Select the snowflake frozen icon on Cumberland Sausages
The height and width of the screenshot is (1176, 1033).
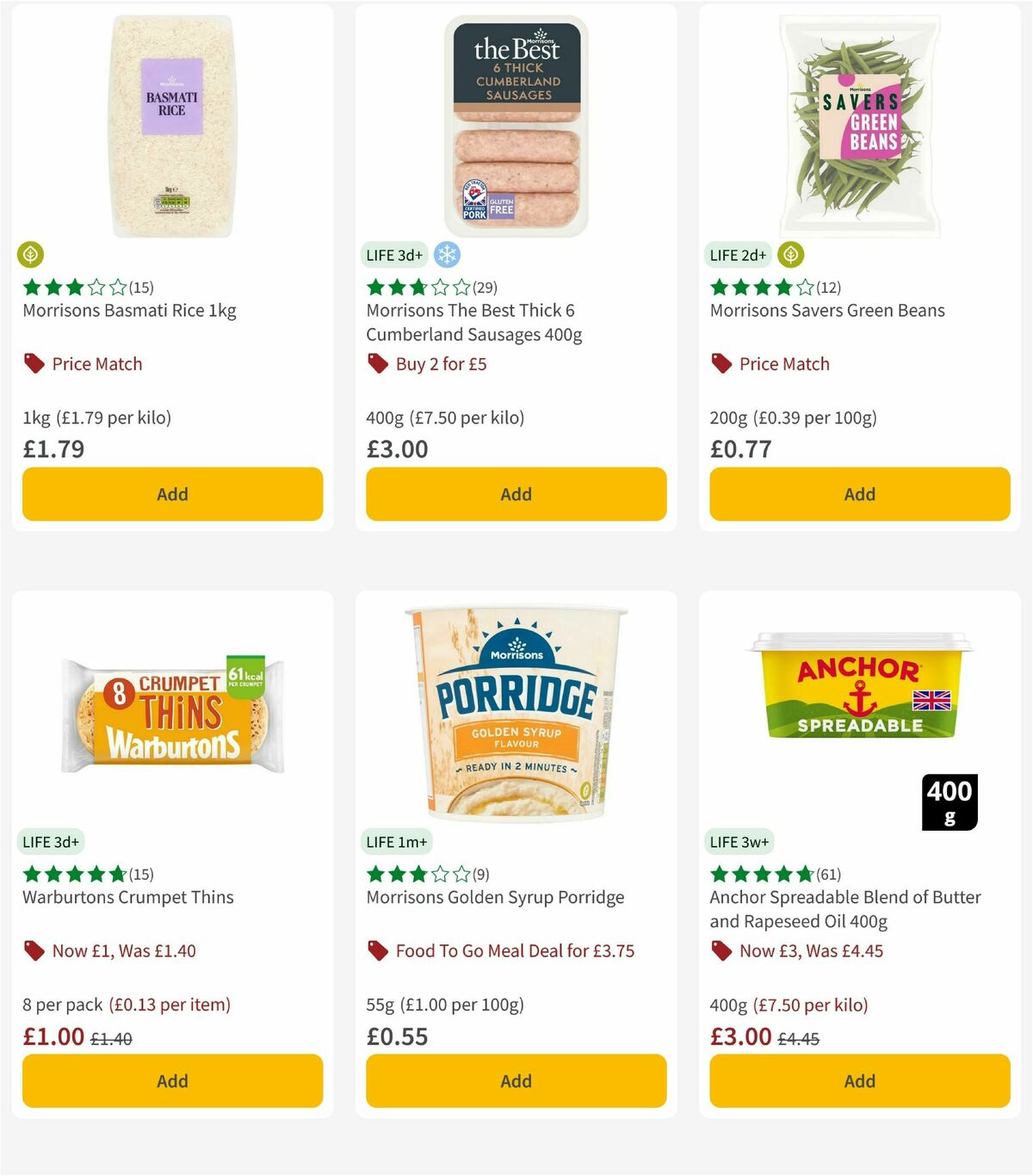coord(447,255)
